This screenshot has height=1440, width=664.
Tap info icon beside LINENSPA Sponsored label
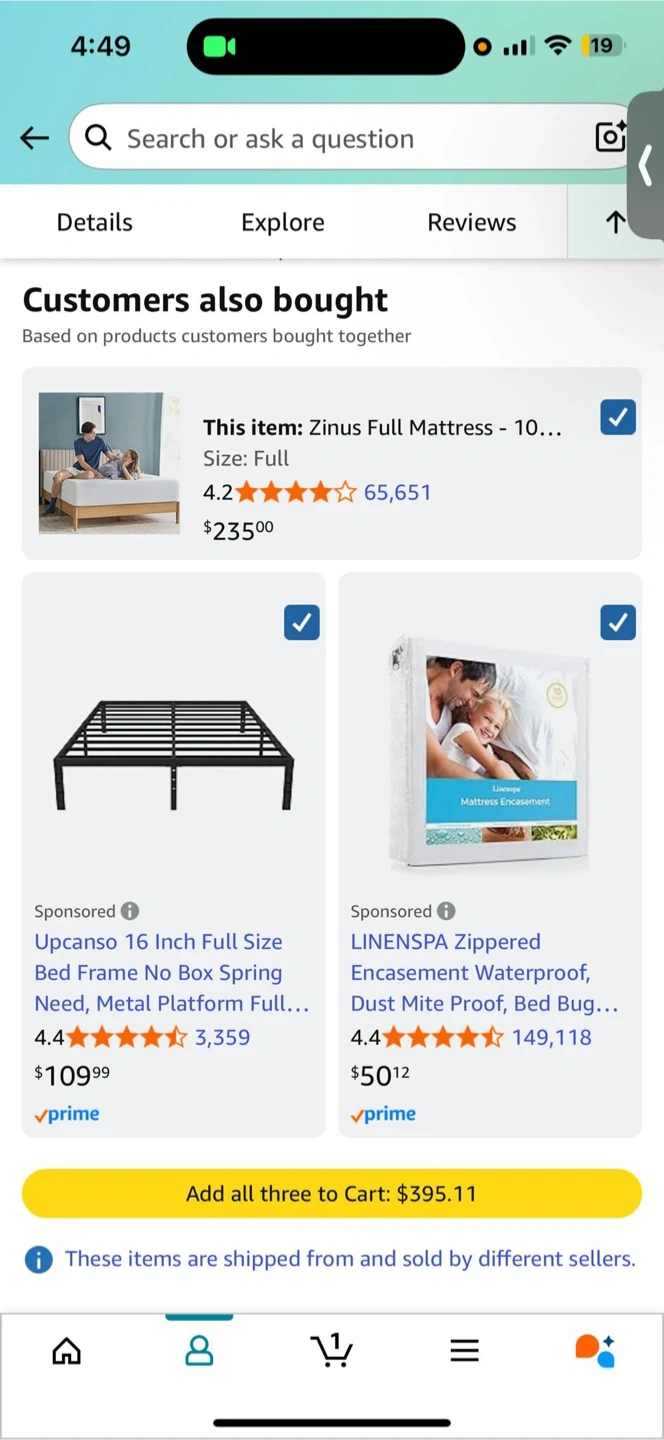click(x=446, y=911)
